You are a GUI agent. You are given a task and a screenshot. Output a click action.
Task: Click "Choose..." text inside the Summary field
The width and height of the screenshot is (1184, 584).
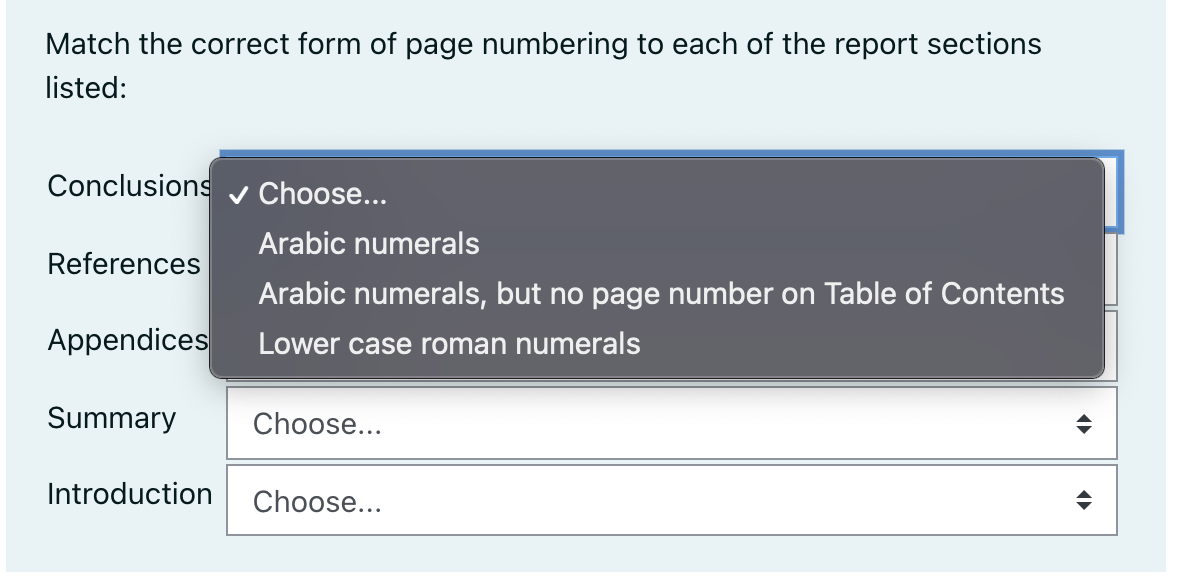(x=317, y=425)
